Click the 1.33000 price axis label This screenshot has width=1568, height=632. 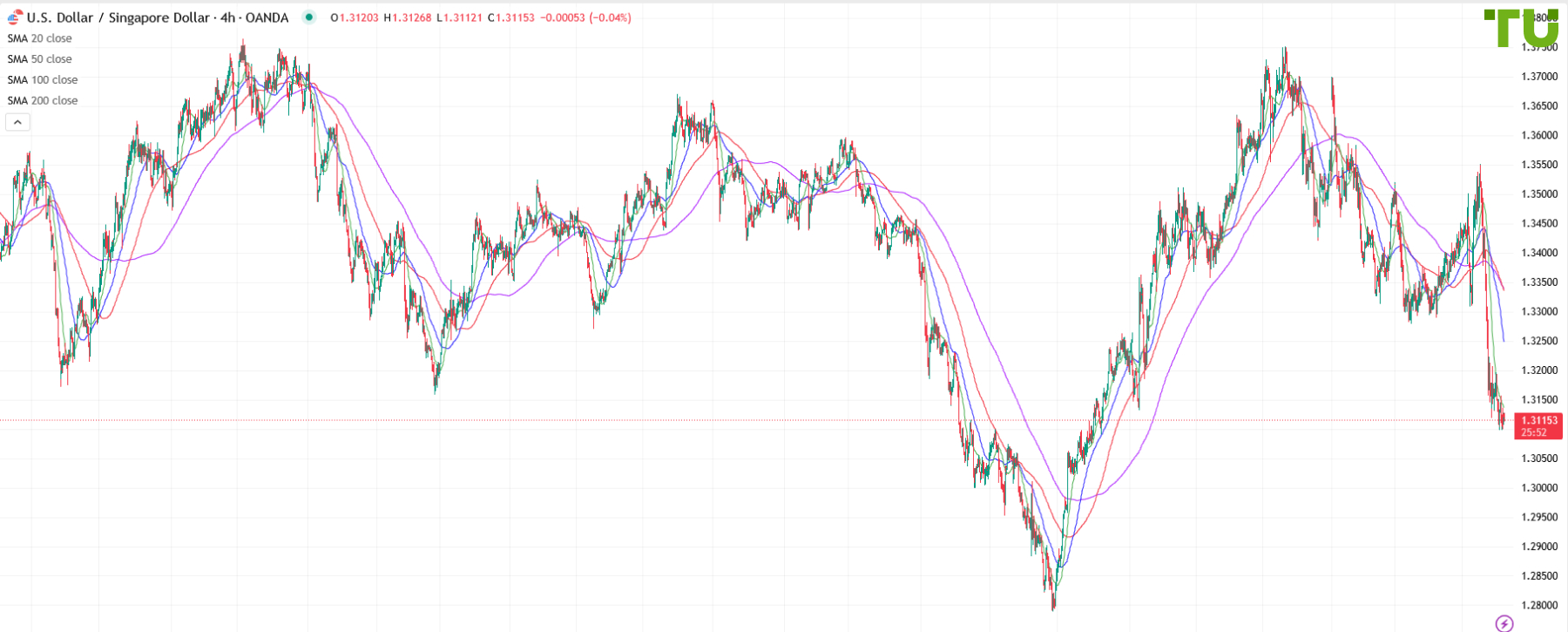[1539, 312]
